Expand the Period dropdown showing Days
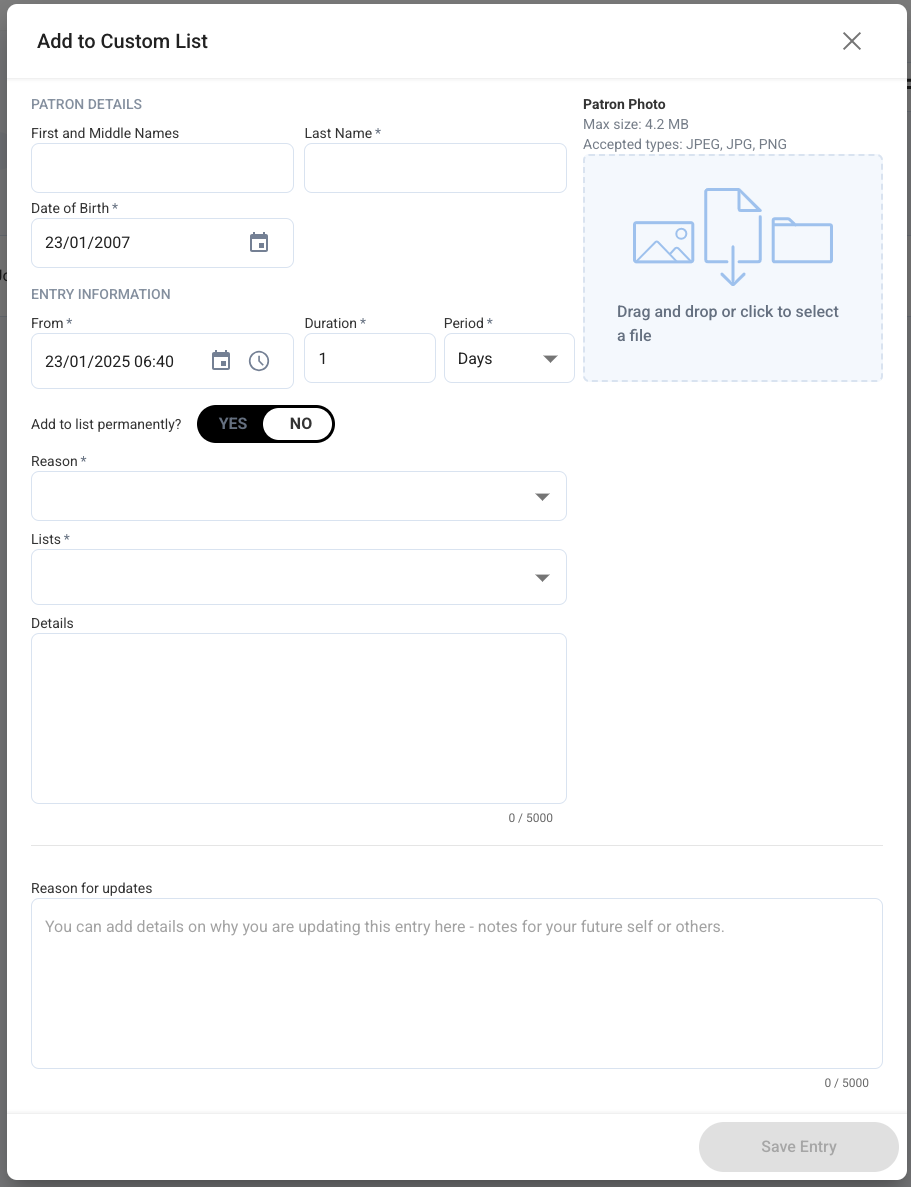This screenshot has height=1187, width=911. (509, 358)
